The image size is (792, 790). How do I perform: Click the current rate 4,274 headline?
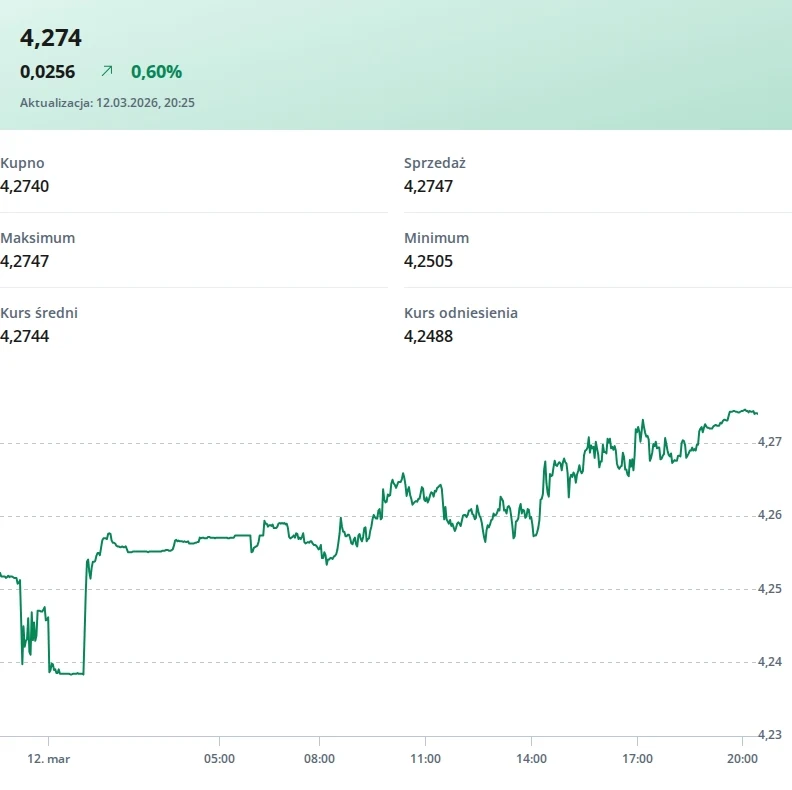[51, 38]
